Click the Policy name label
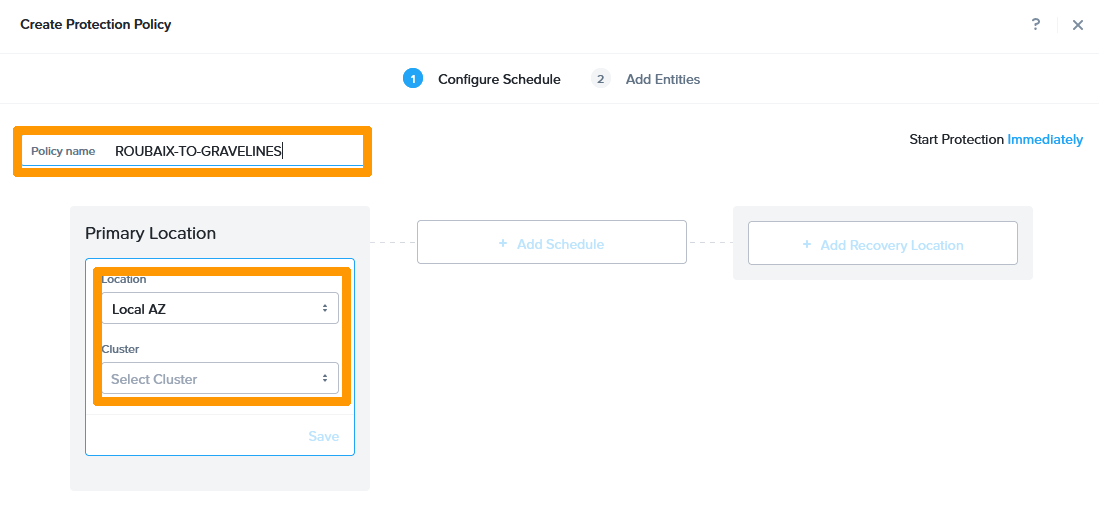This screenshot has height=526, width=1099. tap(63, 151)
